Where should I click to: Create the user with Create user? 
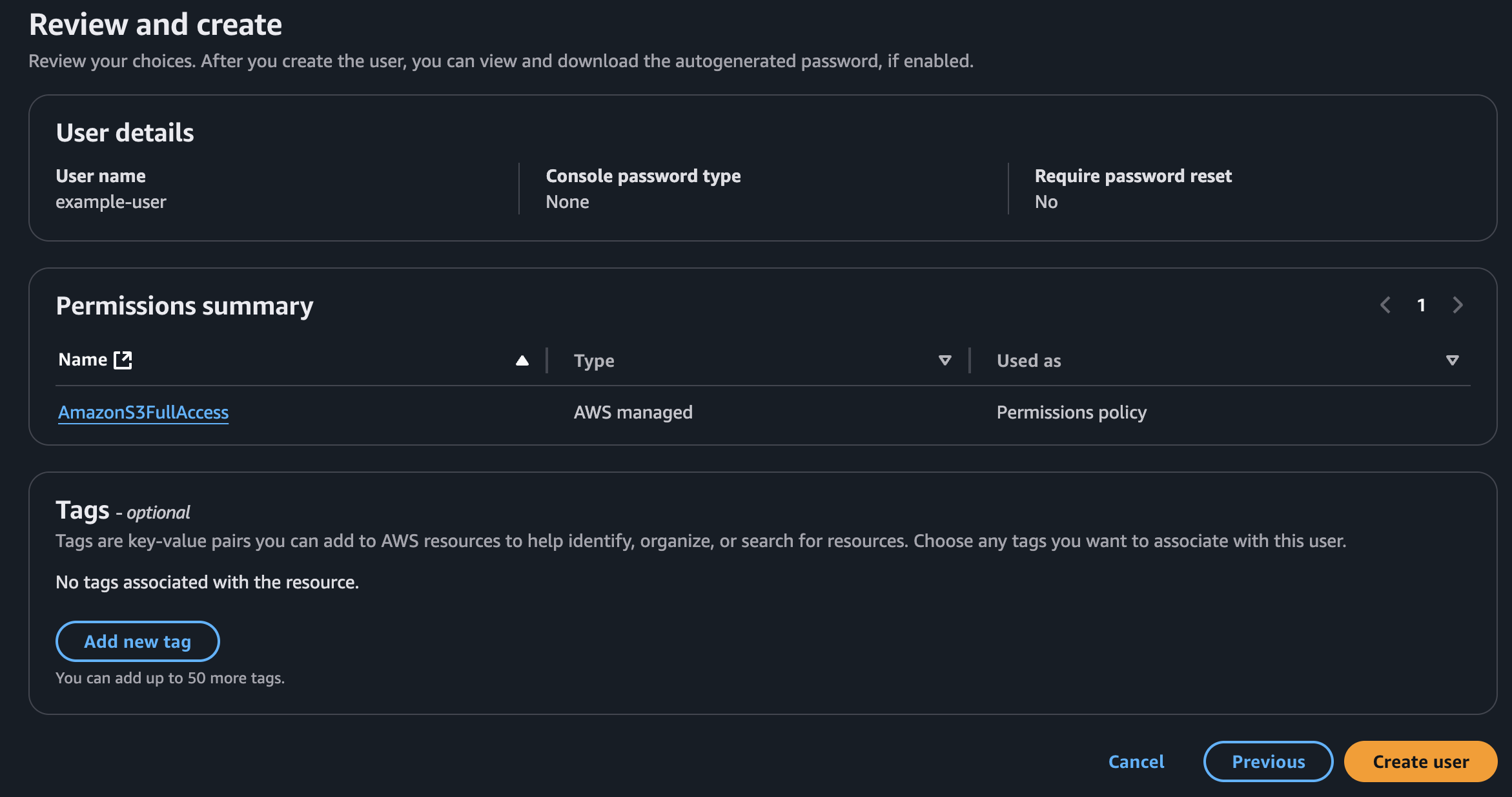[x=1420, y=761]
